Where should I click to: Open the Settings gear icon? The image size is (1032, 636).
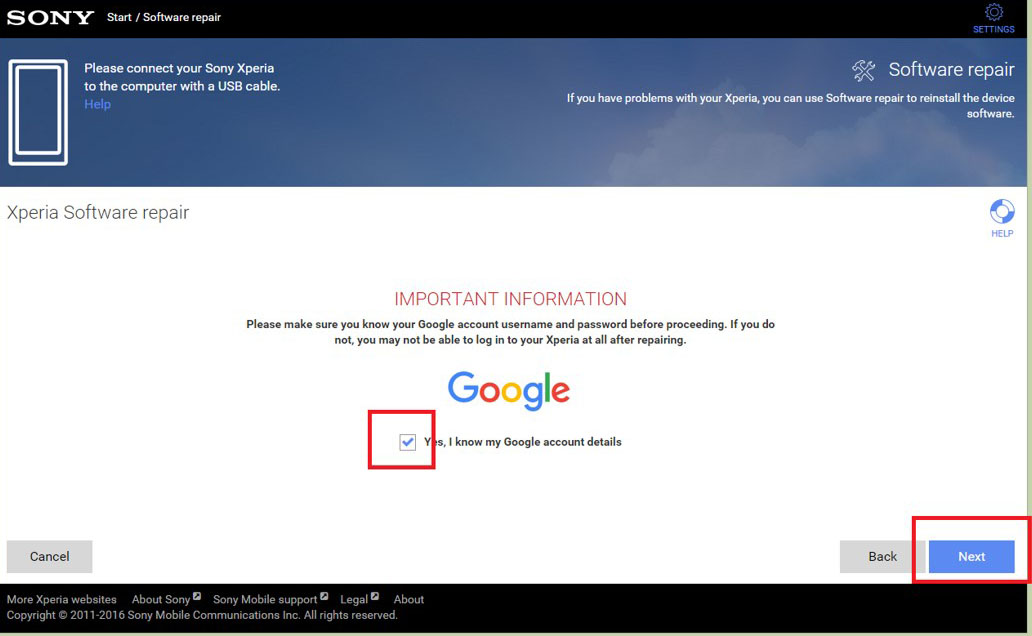pos(994,13)
